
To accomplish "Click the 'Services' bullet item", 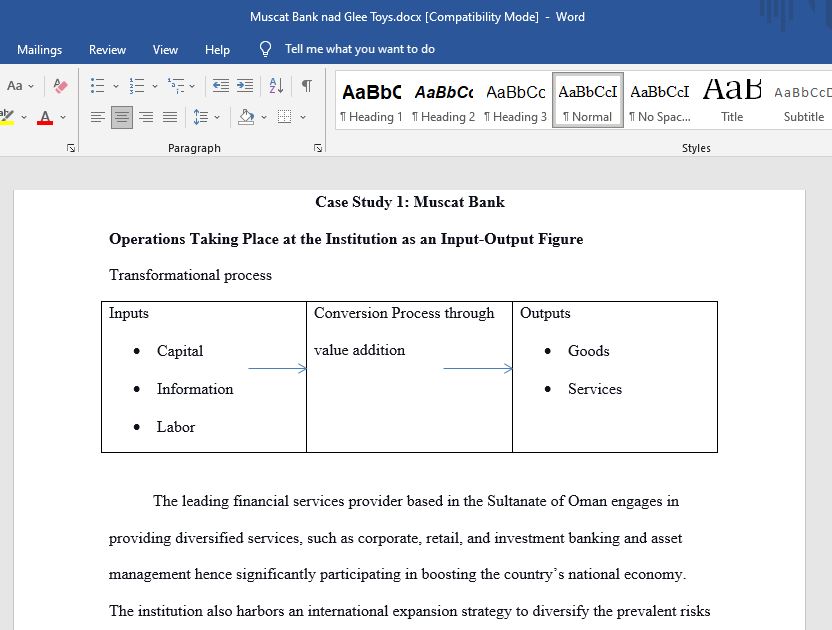I will [x=595, y=389].
